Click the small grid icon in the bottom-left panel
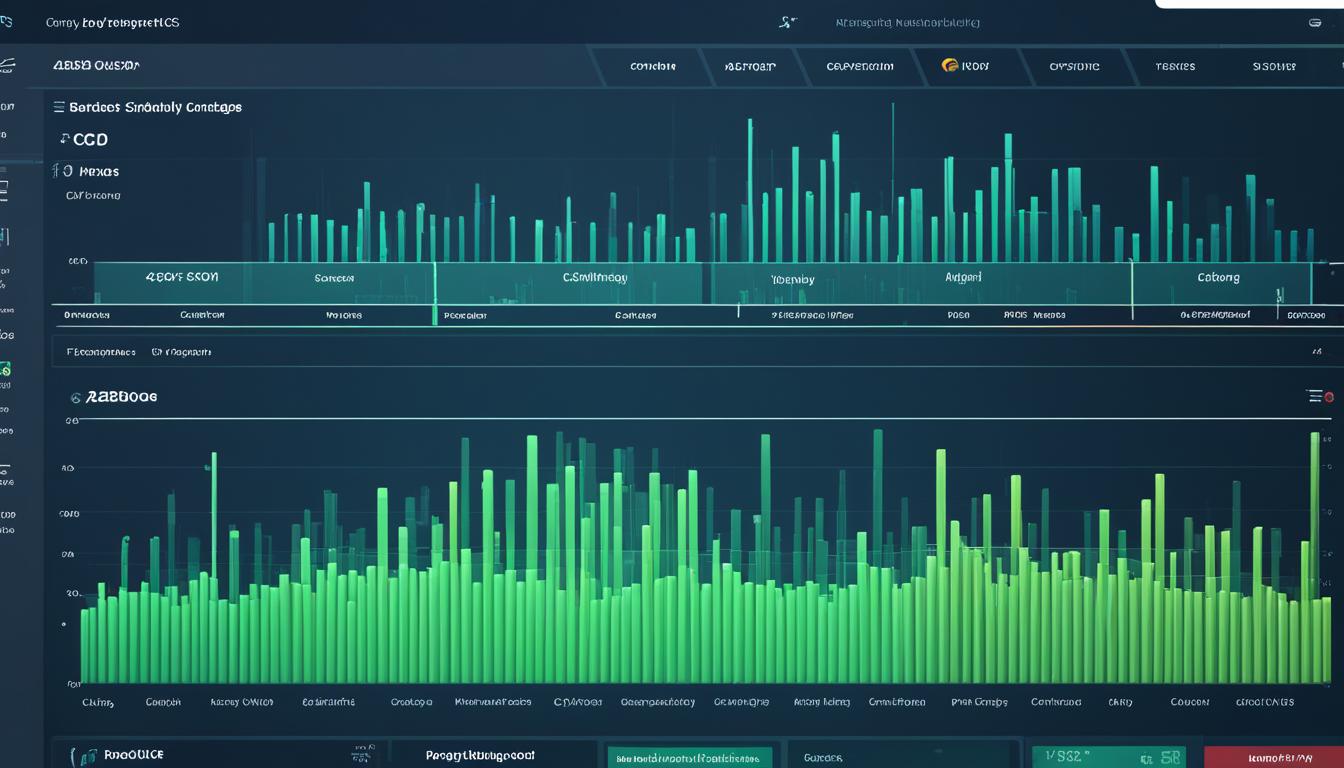 click(x=362, y=755)
